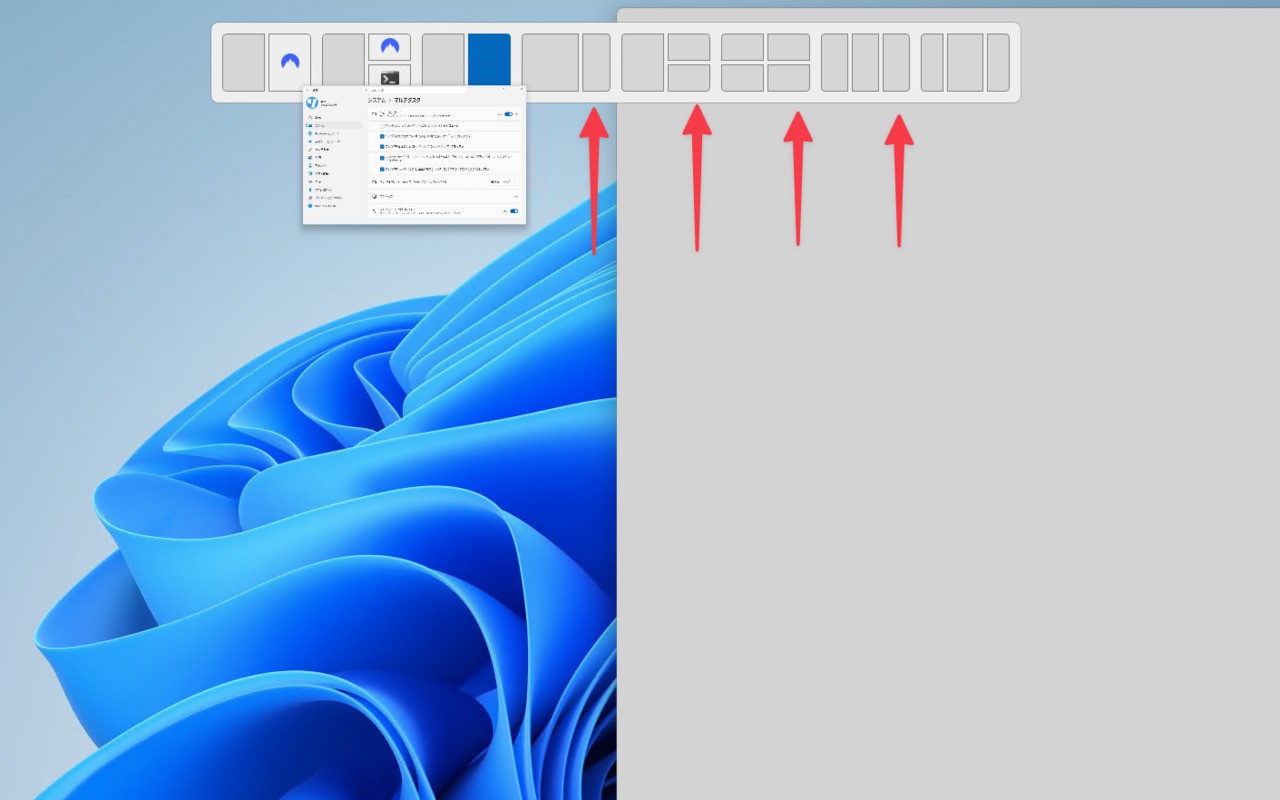This screenshot has height=800, width=1280.
Task: Pick right narrow zone of the narrow-wide-narrow layout
Action: pos(998,62)
